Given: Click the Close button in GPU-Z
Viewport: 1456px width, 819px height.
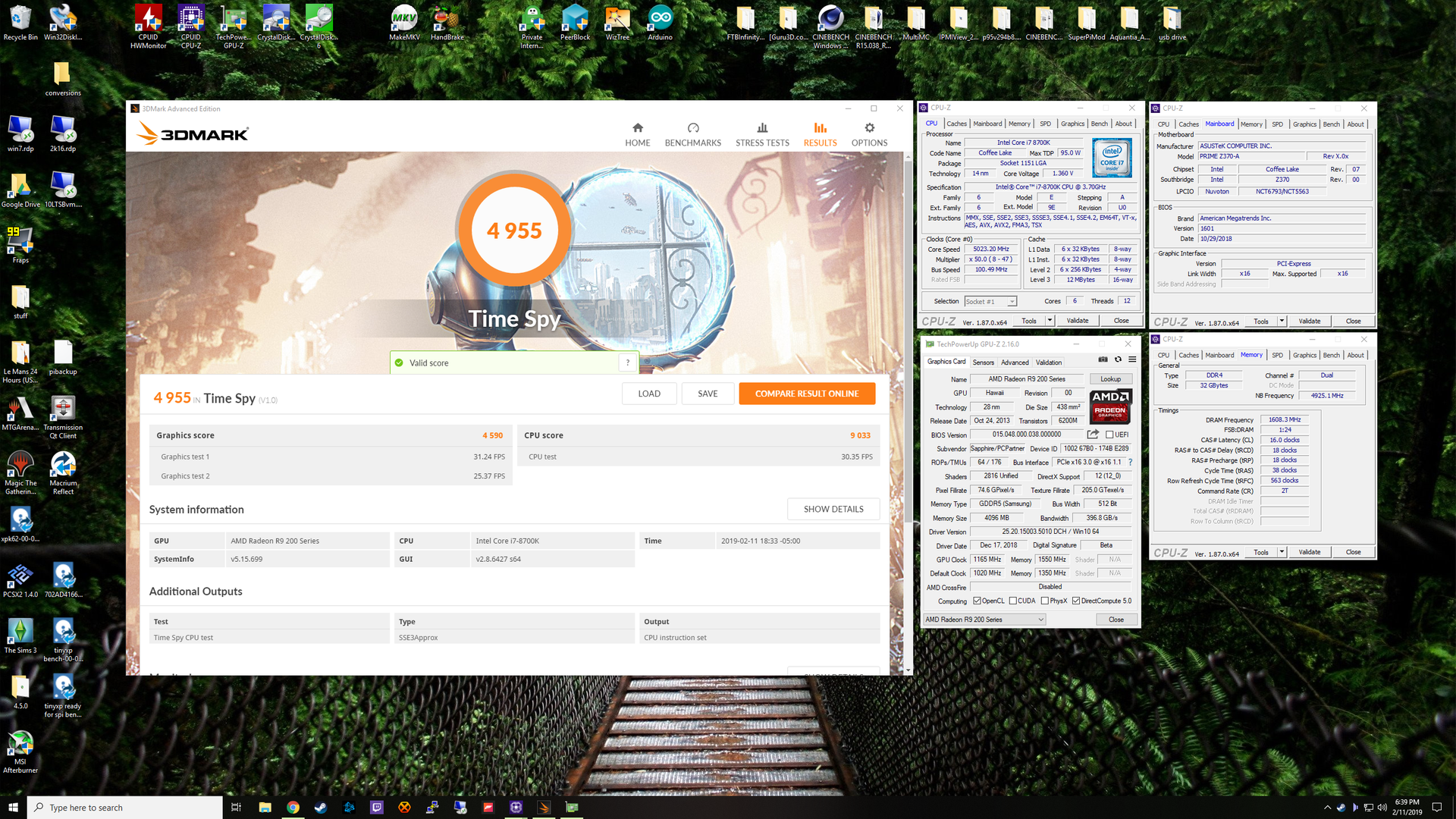Looking at the screenshot, I should tap(1116, 620).
